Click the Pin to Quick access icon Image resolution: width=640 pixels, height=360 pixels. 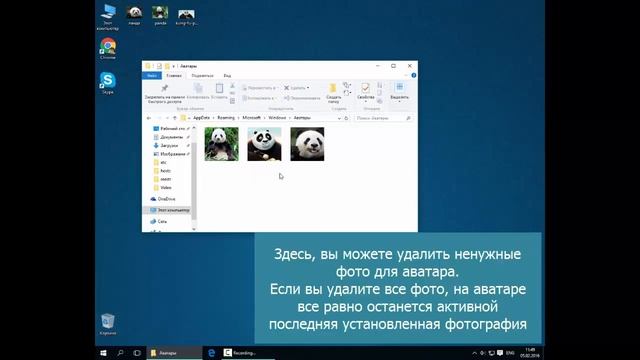click(164, 88)
